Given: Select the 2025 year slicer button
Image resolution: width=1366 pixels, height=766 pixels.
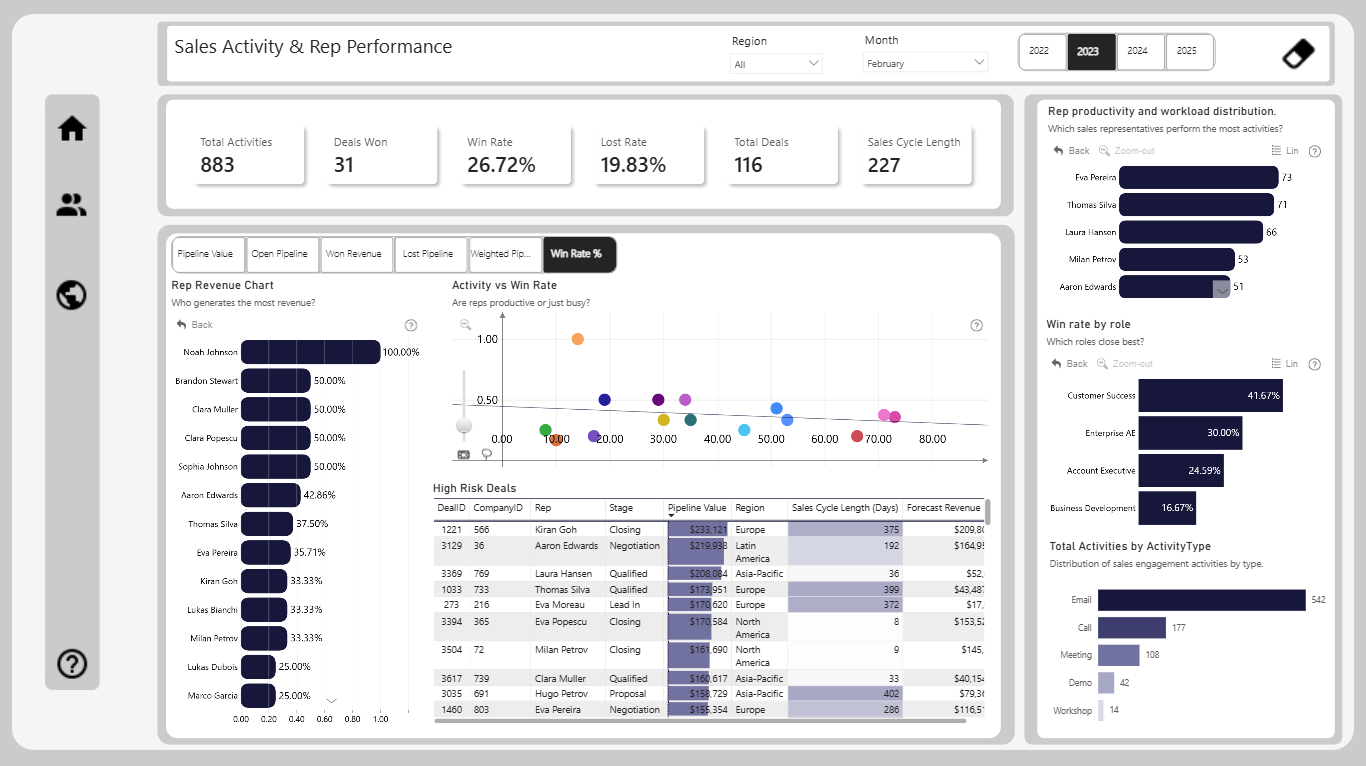Looking at the screenshot, I should (x=1187, y=51).
